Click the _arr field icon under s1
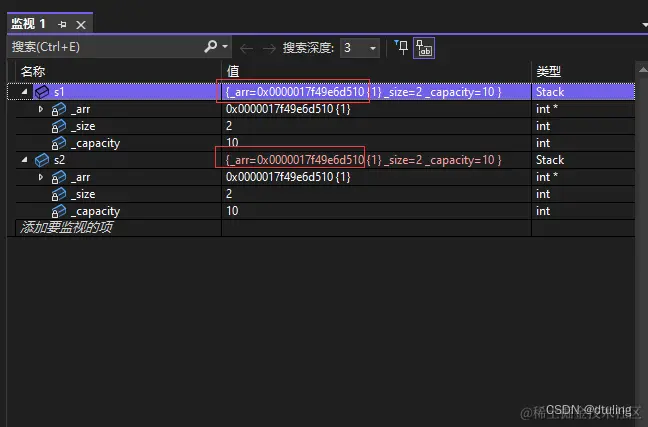The image size is (648, 427). click(x=58, y=109)
